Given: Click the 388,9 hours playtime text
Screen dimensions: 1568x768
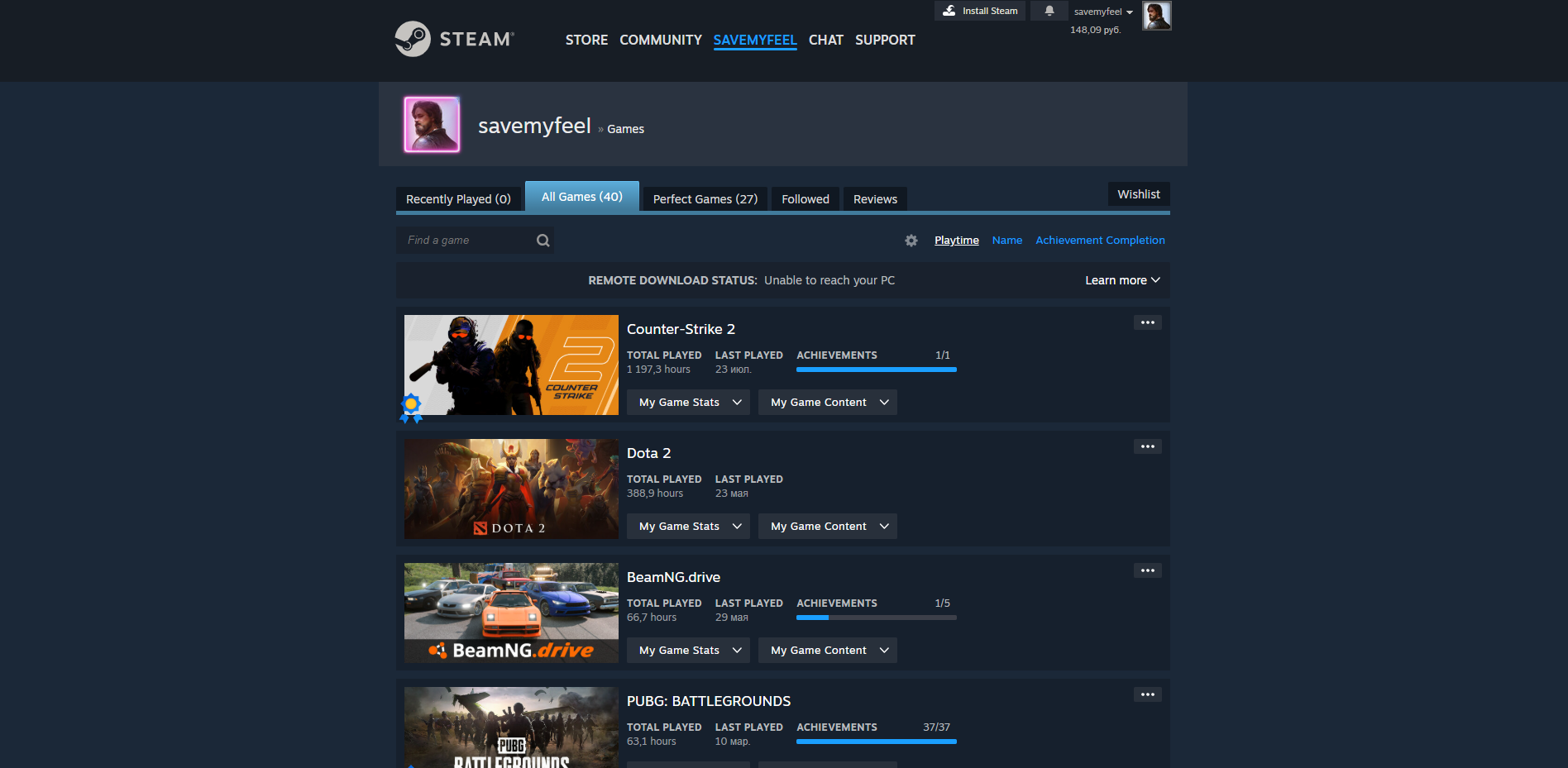Looking at the screenshot, I should 655,494.
